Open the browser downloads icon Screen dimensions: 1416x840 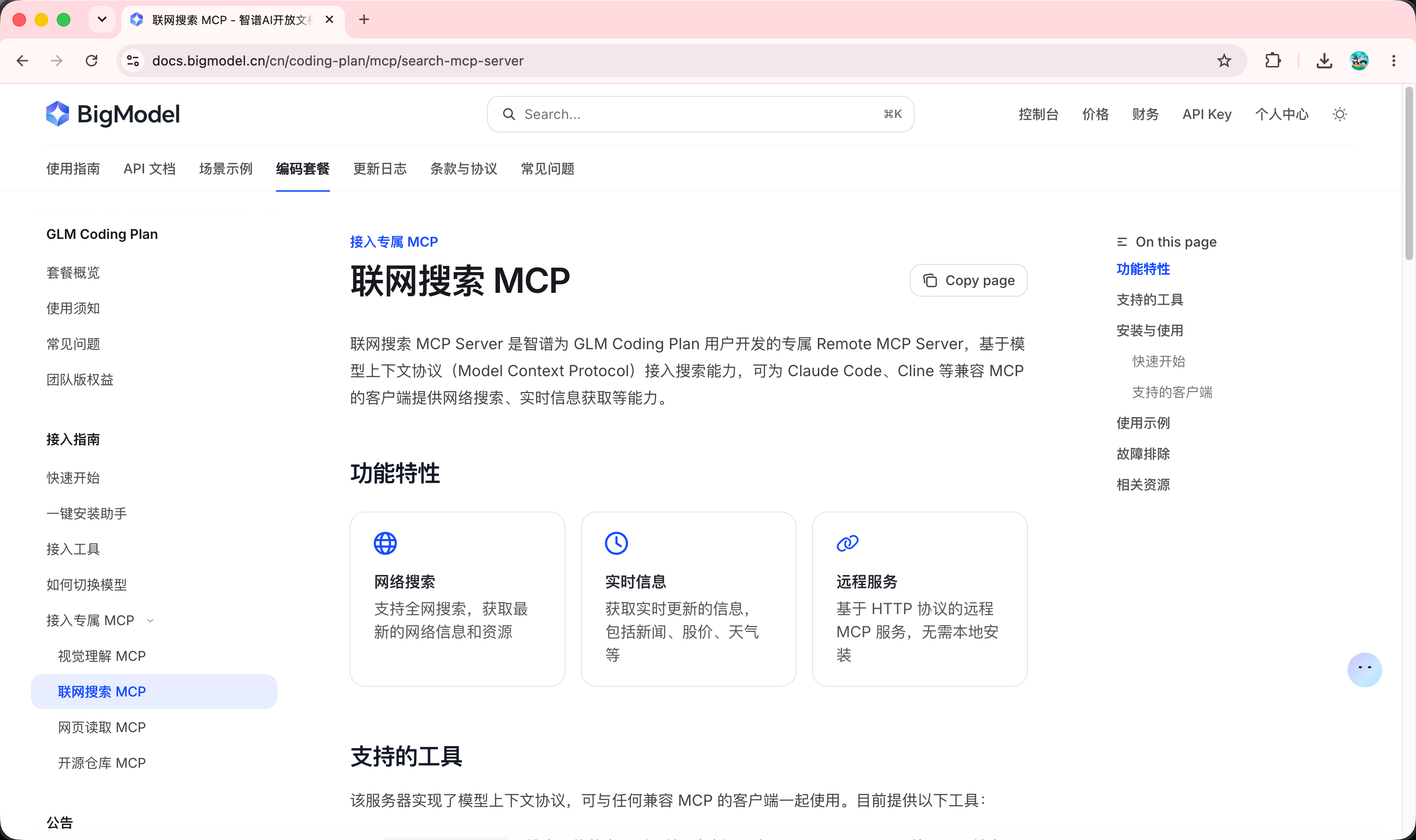(x=1324, y=61)
